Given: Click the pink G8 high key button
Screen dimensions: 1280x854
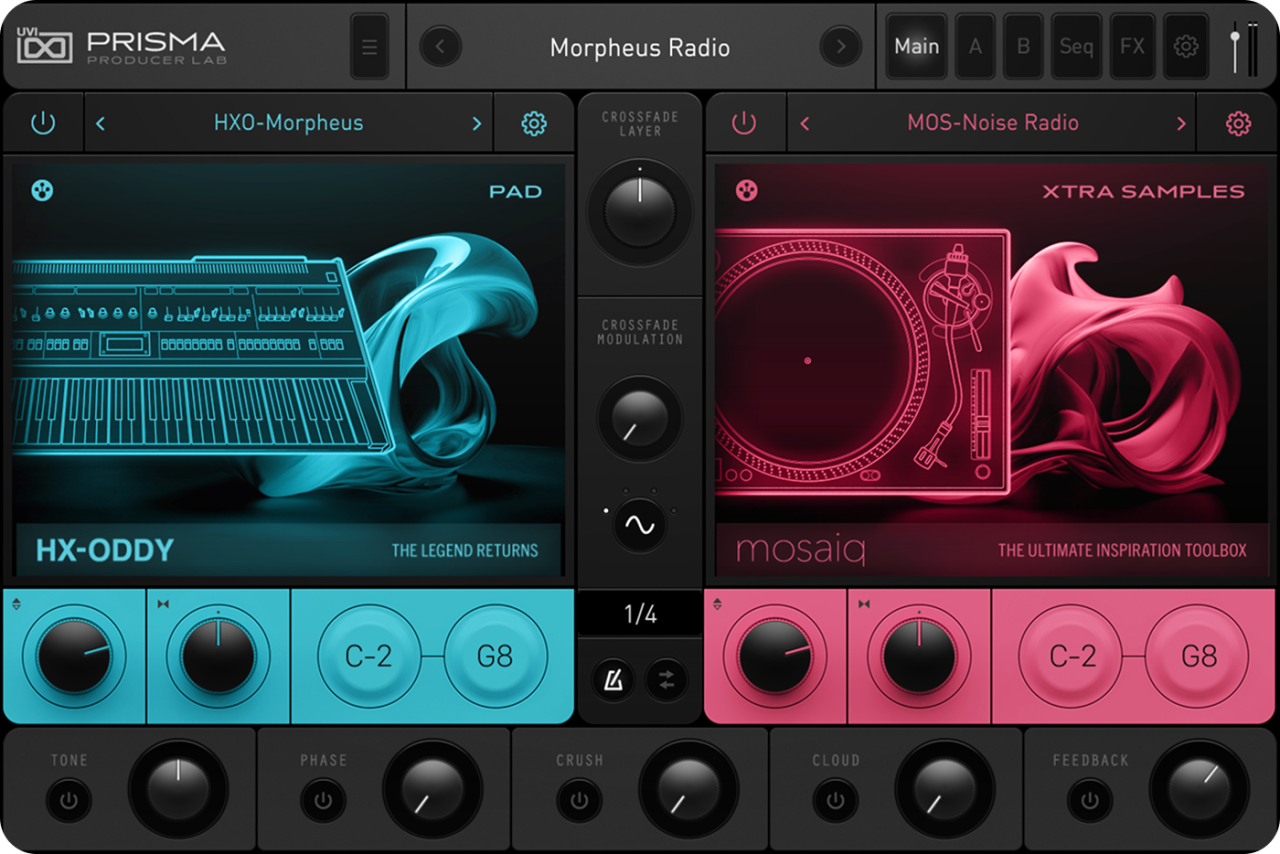Looking at the screenshot, I should [1198, 656].
